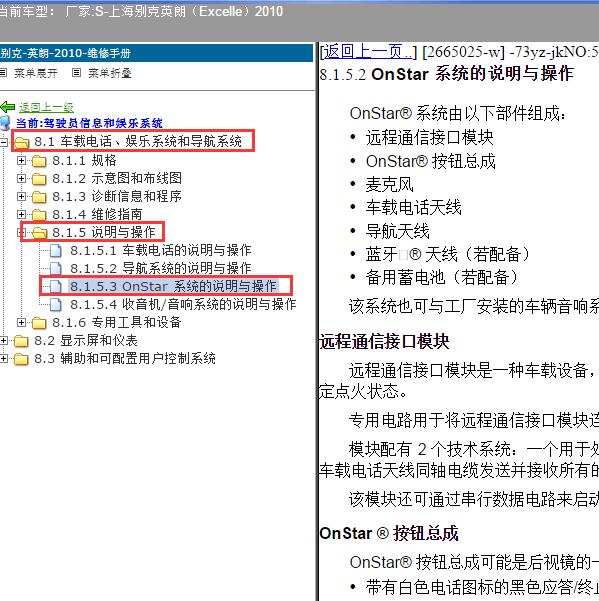Click the document icon for 8.1.5.4 收音机
599x601 pixels.
(56, 304)
